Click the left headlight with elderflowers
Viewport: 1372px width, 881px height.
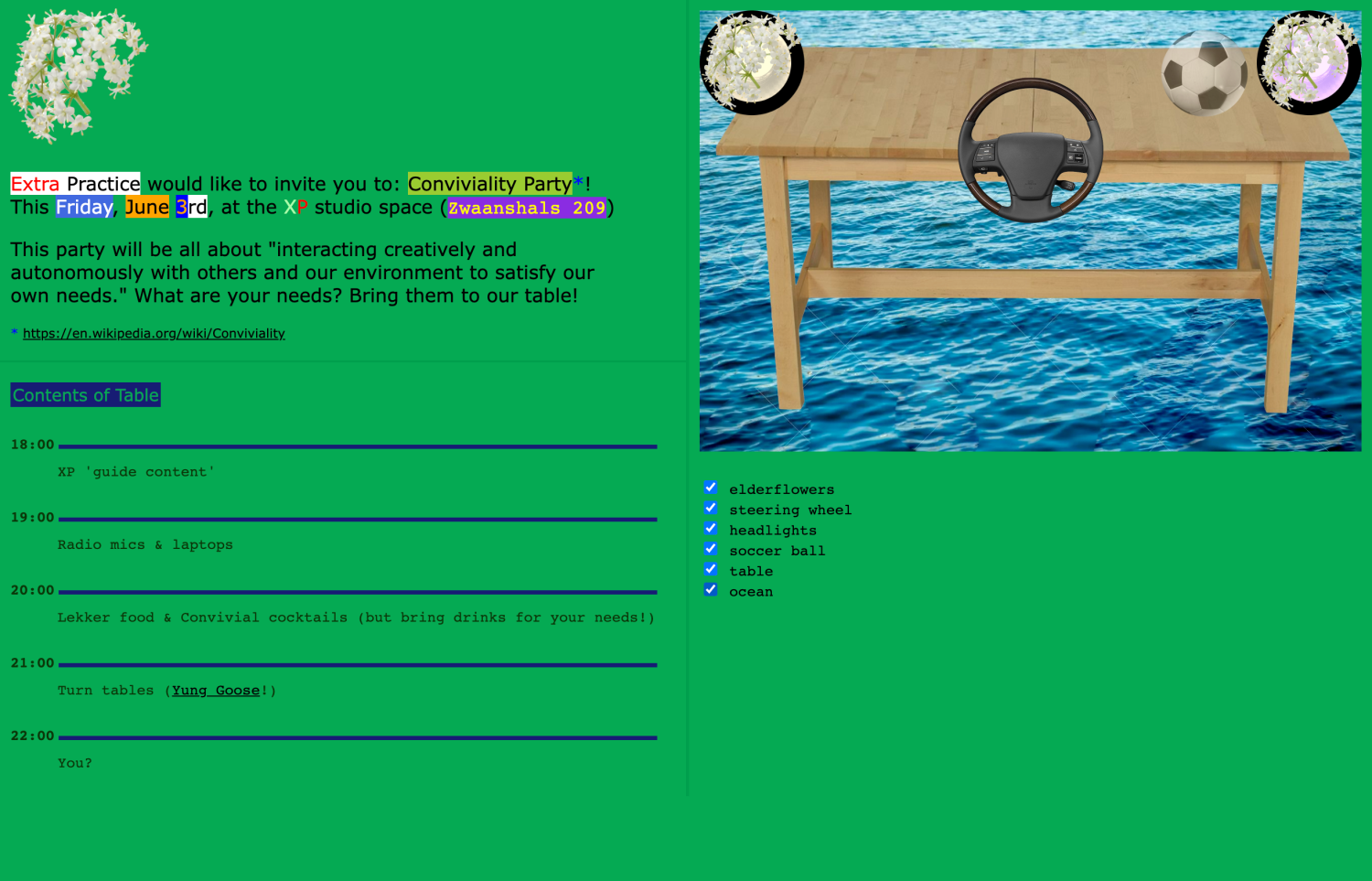point(751,63)
